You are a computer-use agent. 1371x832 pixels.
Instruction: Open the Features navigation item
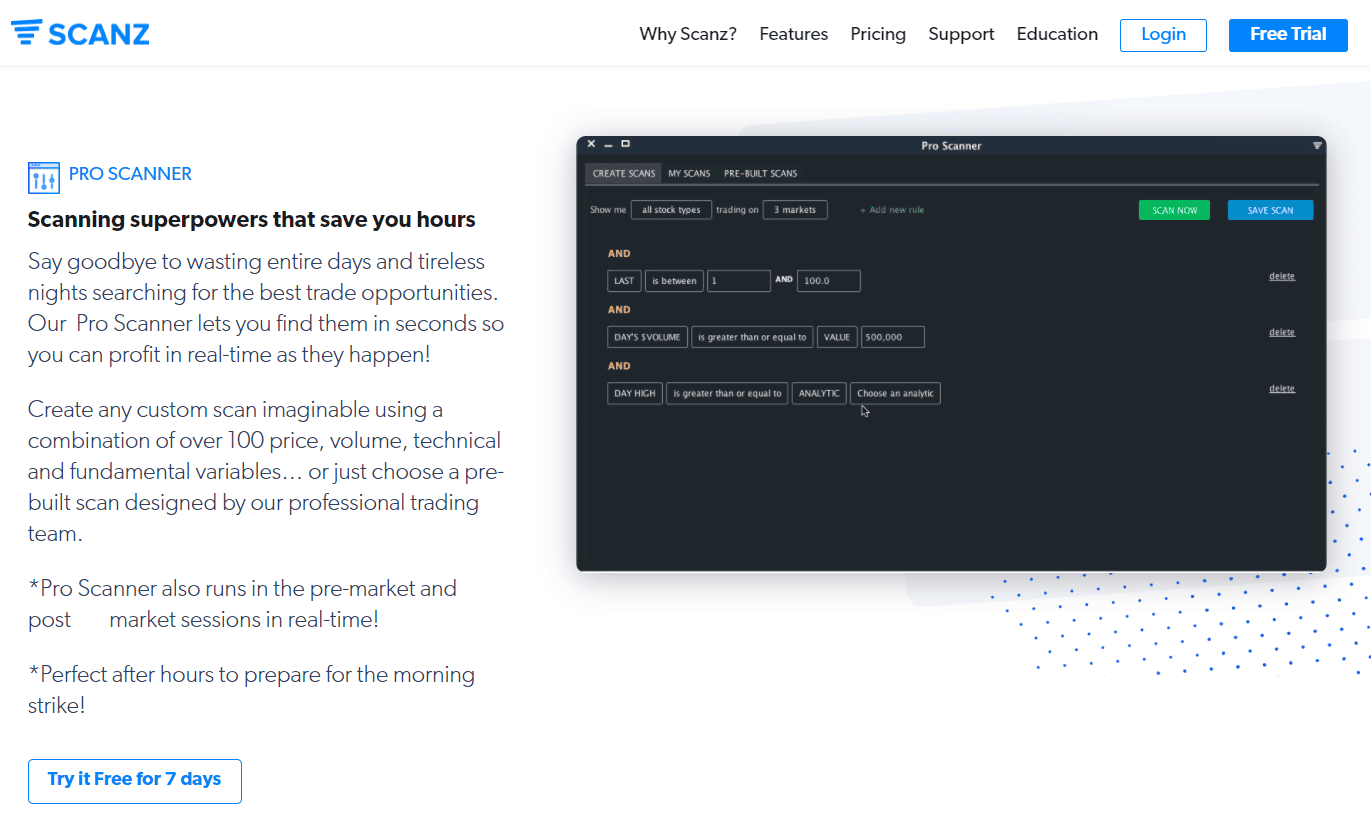(793, 34)
